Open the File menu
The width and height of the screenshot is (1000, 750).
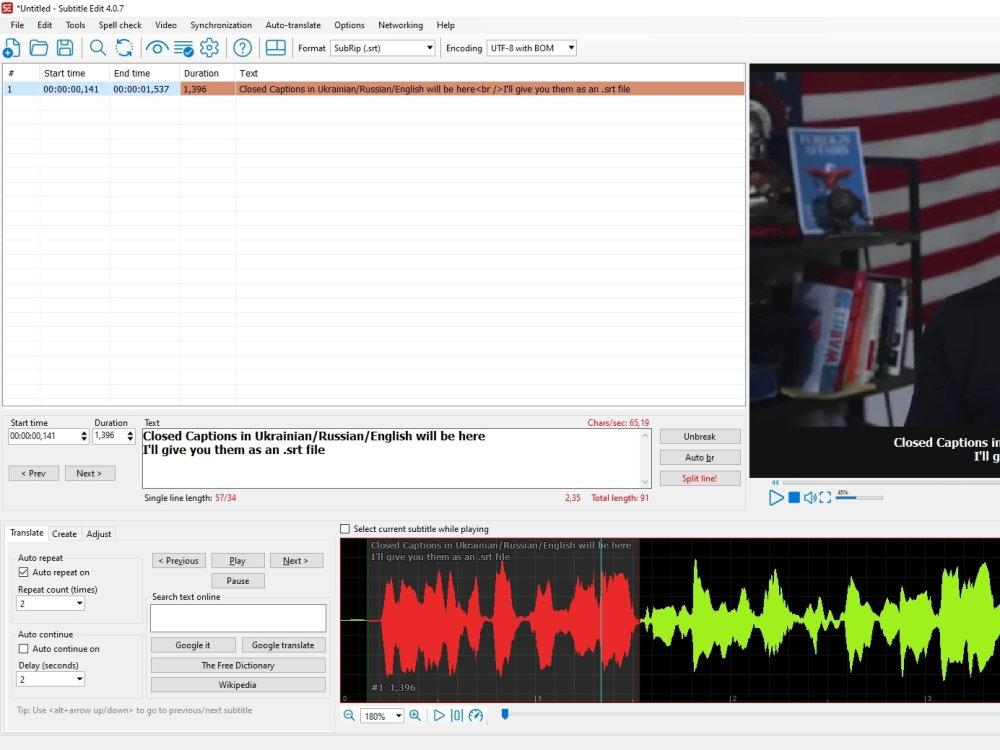[17, 25]
